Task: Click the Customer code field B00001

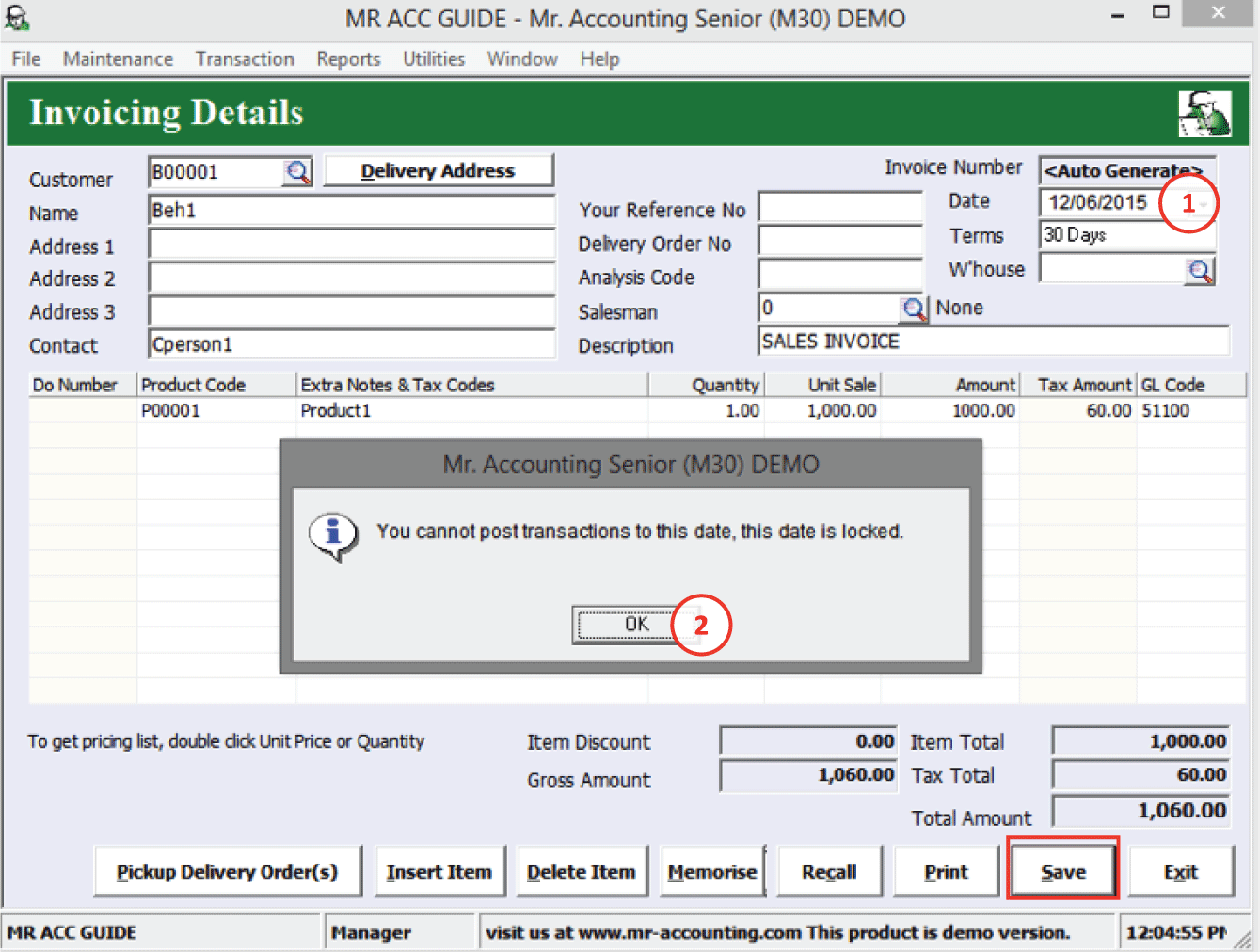Action: coord(215,172)
